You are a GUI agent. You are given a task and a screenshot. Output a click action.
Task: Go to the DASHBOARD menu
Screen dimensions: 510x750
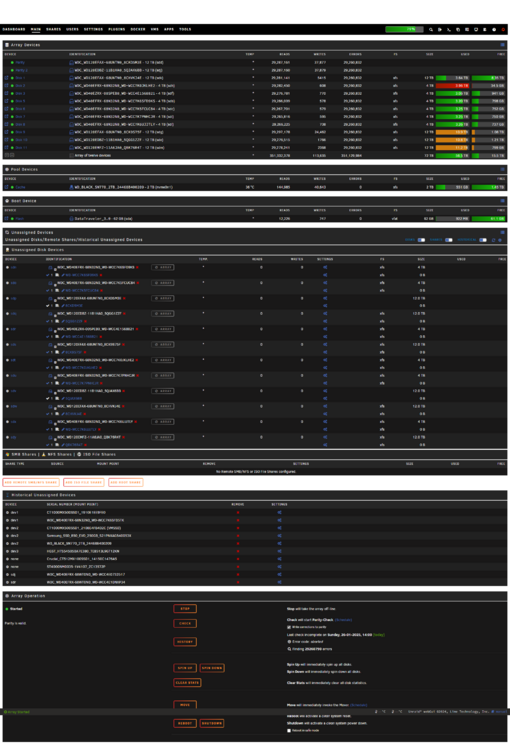[14, 29]
